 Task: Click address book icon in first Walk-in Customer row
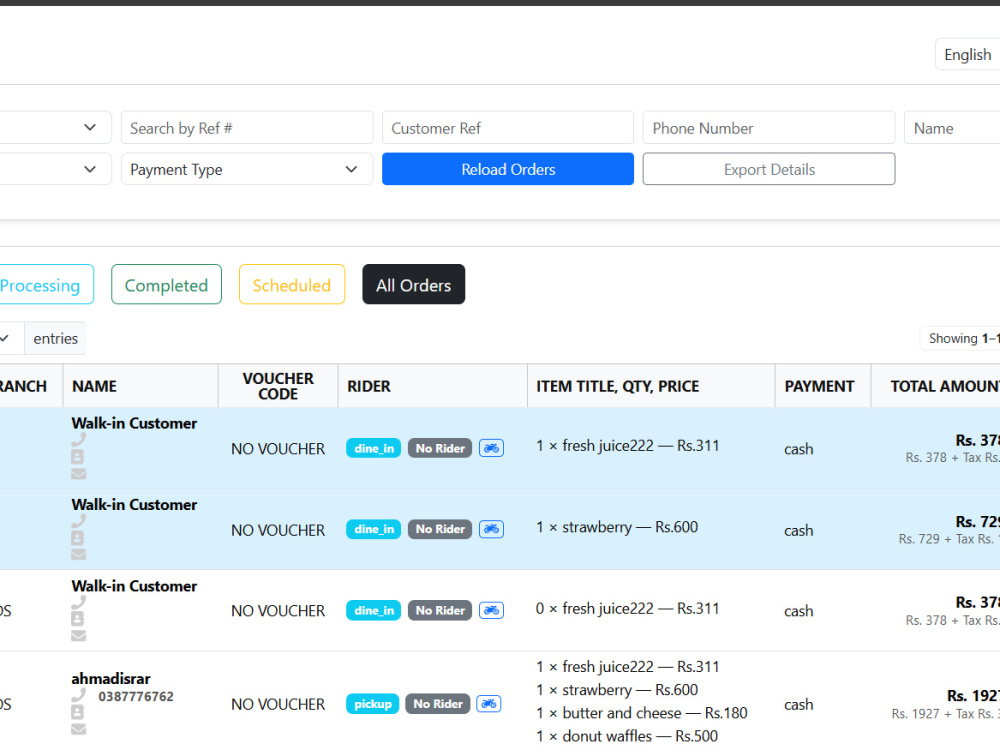(78, 457)
